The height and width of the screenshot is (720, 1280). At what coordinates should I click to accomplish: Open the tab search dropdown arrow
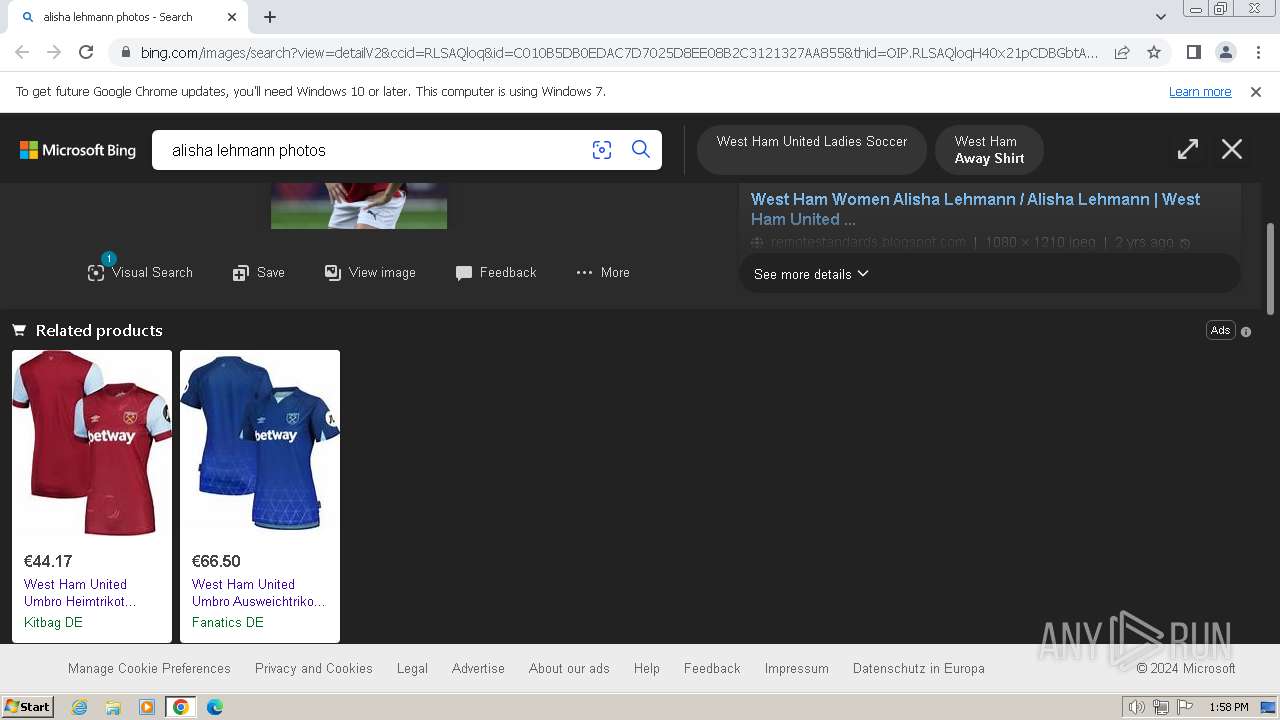click(x=1161, y=17)
